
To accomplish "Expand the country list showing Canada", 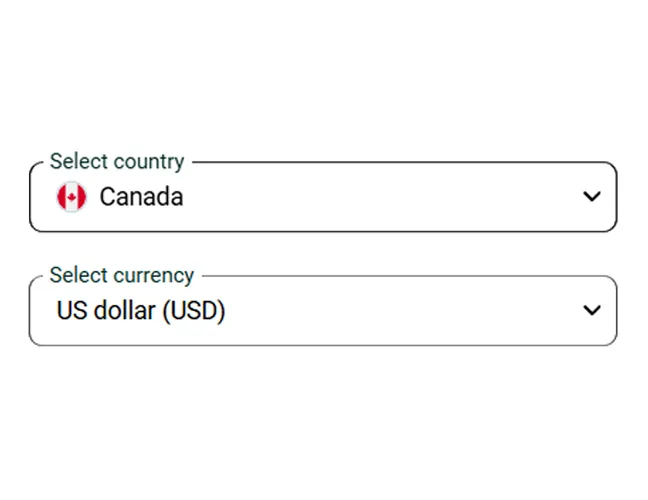I will click(322, 197).
